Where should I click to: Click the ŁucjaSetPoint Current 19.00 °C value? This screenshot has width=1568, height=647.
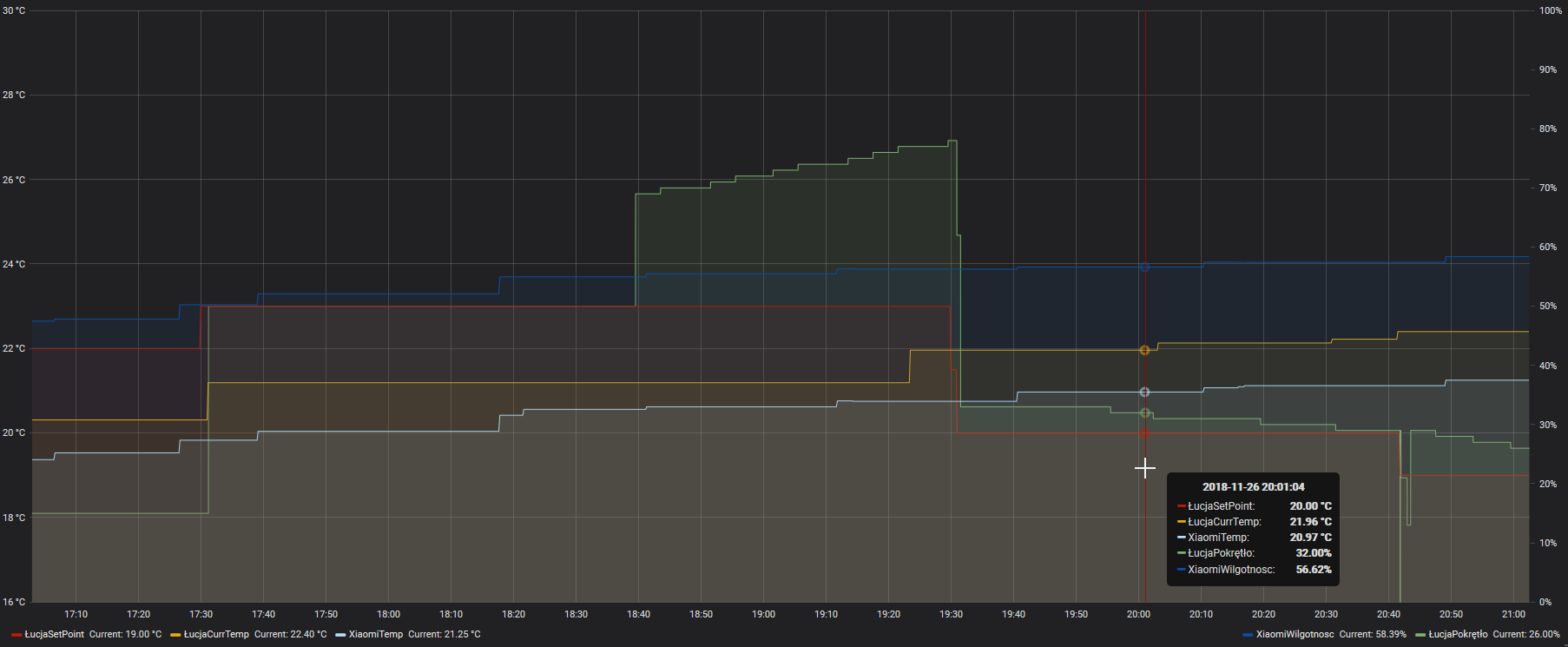click(125, 635)
